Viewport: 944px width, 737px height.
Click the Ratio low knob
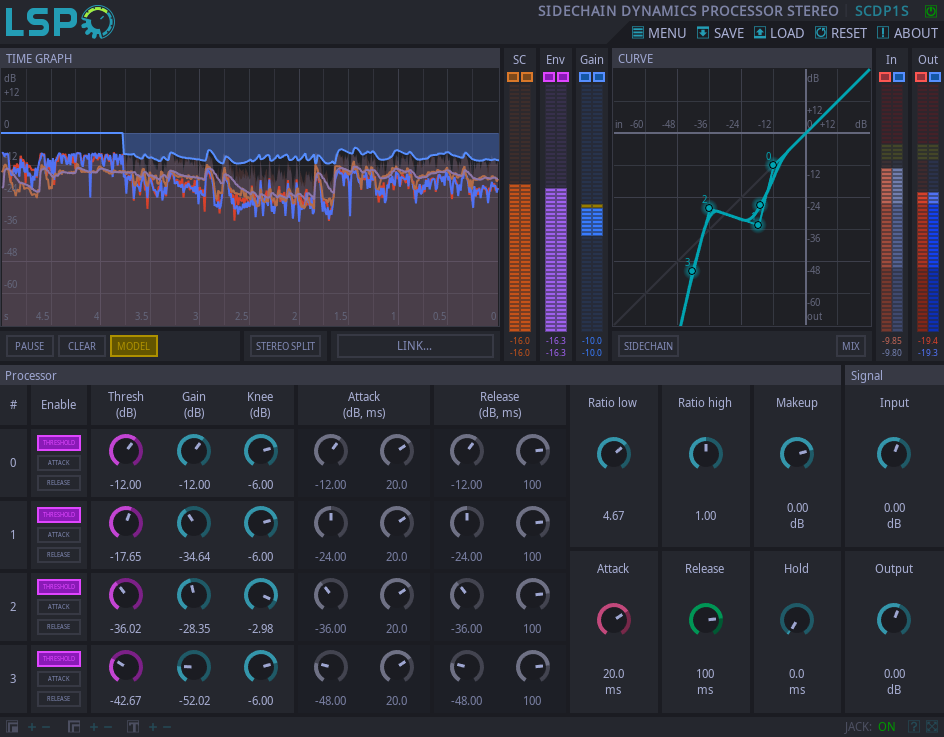[613, 454]
